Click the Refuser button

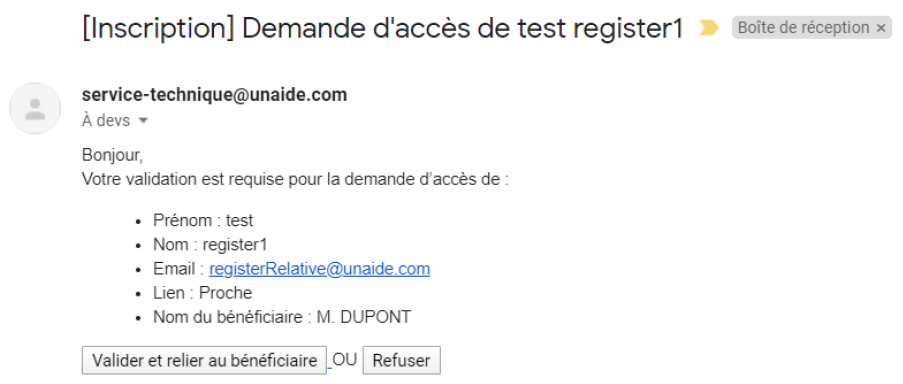401,360
